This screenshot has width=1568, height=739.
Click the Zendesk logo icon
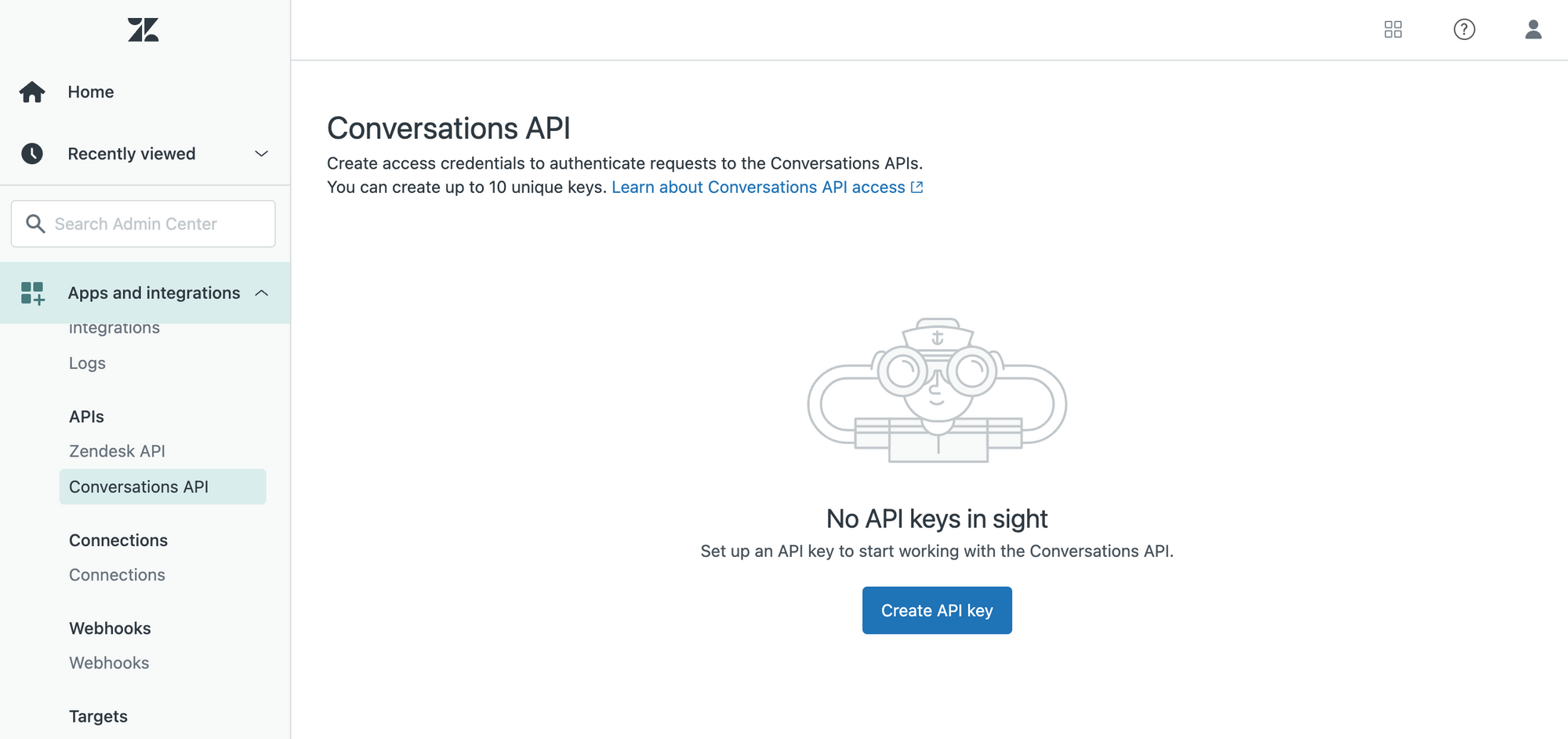(143, 30)
